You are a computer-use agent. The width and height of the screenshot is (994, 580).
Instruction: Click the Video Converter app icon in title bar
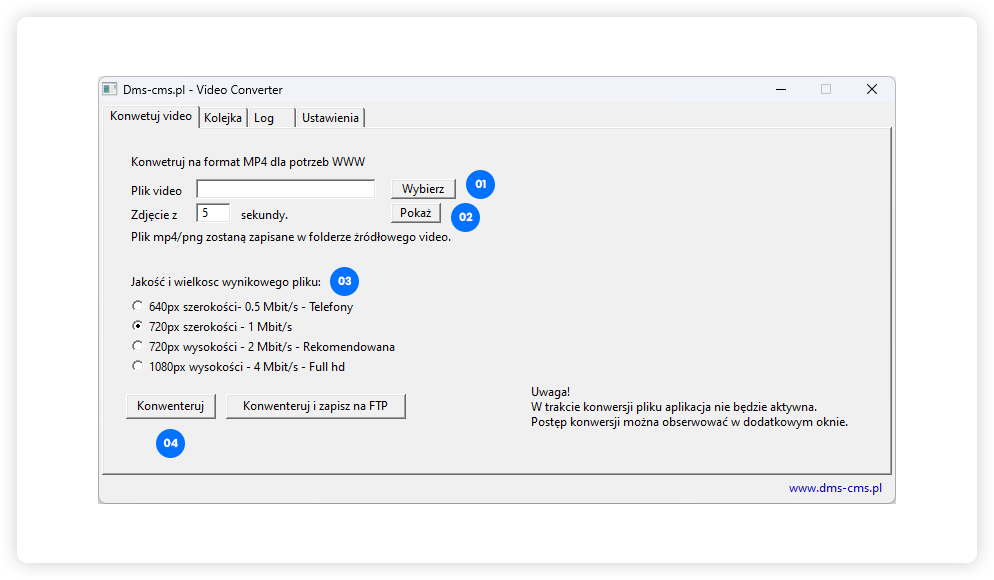tap(110, 89)
